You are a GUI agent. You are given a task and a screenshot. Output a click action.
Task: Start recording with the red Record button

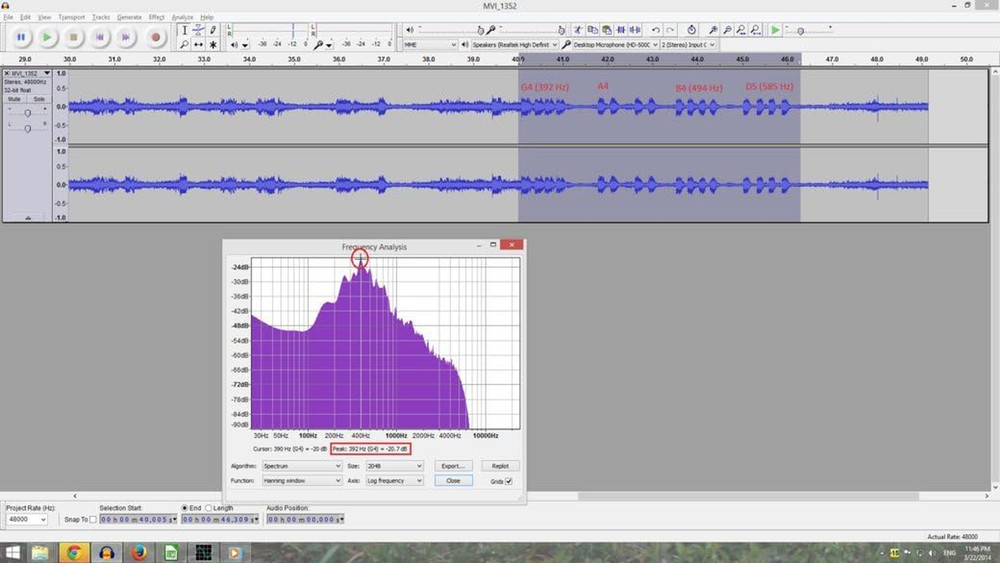(x=155, y=38)
